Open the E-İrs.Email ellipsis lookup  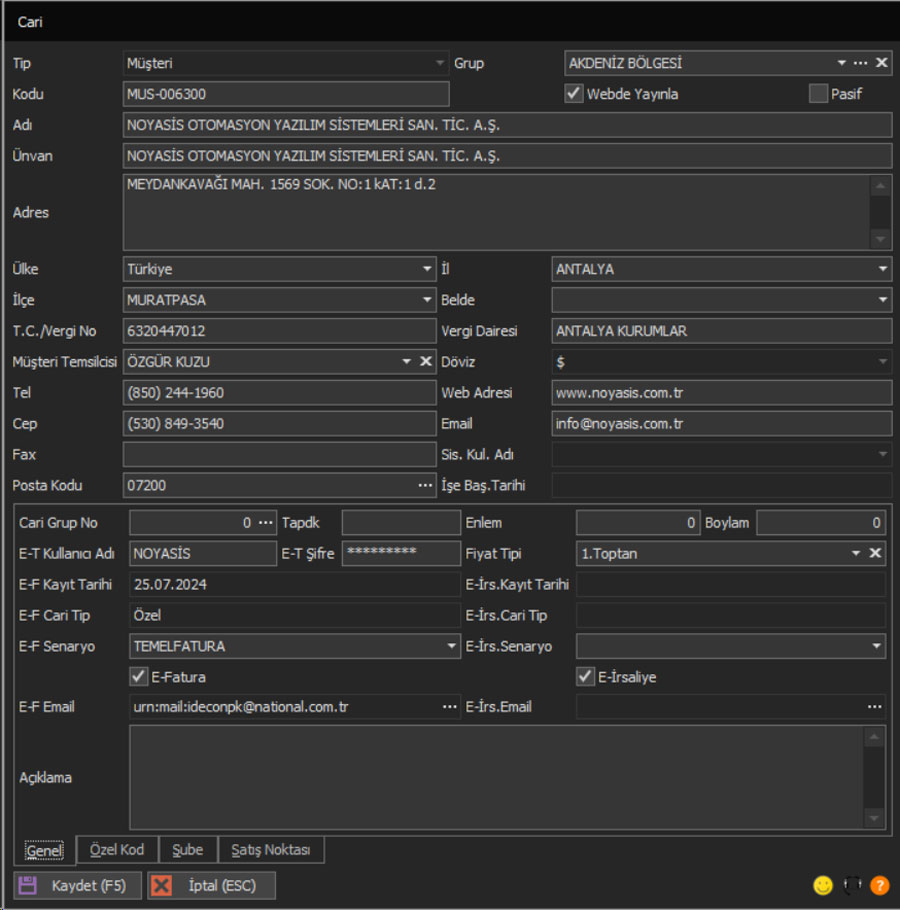tap(874, 707)
